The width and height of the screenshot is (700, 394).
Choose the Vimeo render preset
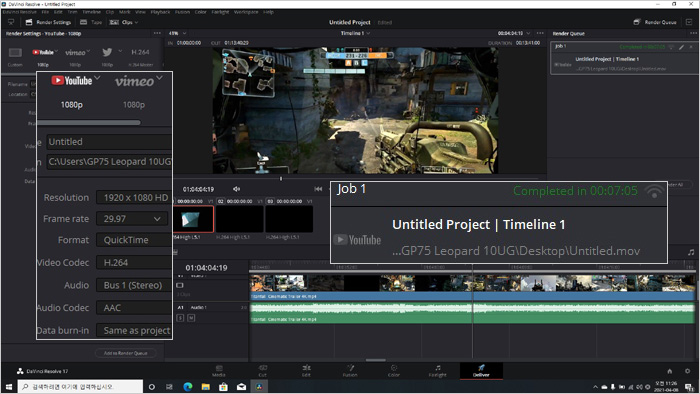(75, 52)
